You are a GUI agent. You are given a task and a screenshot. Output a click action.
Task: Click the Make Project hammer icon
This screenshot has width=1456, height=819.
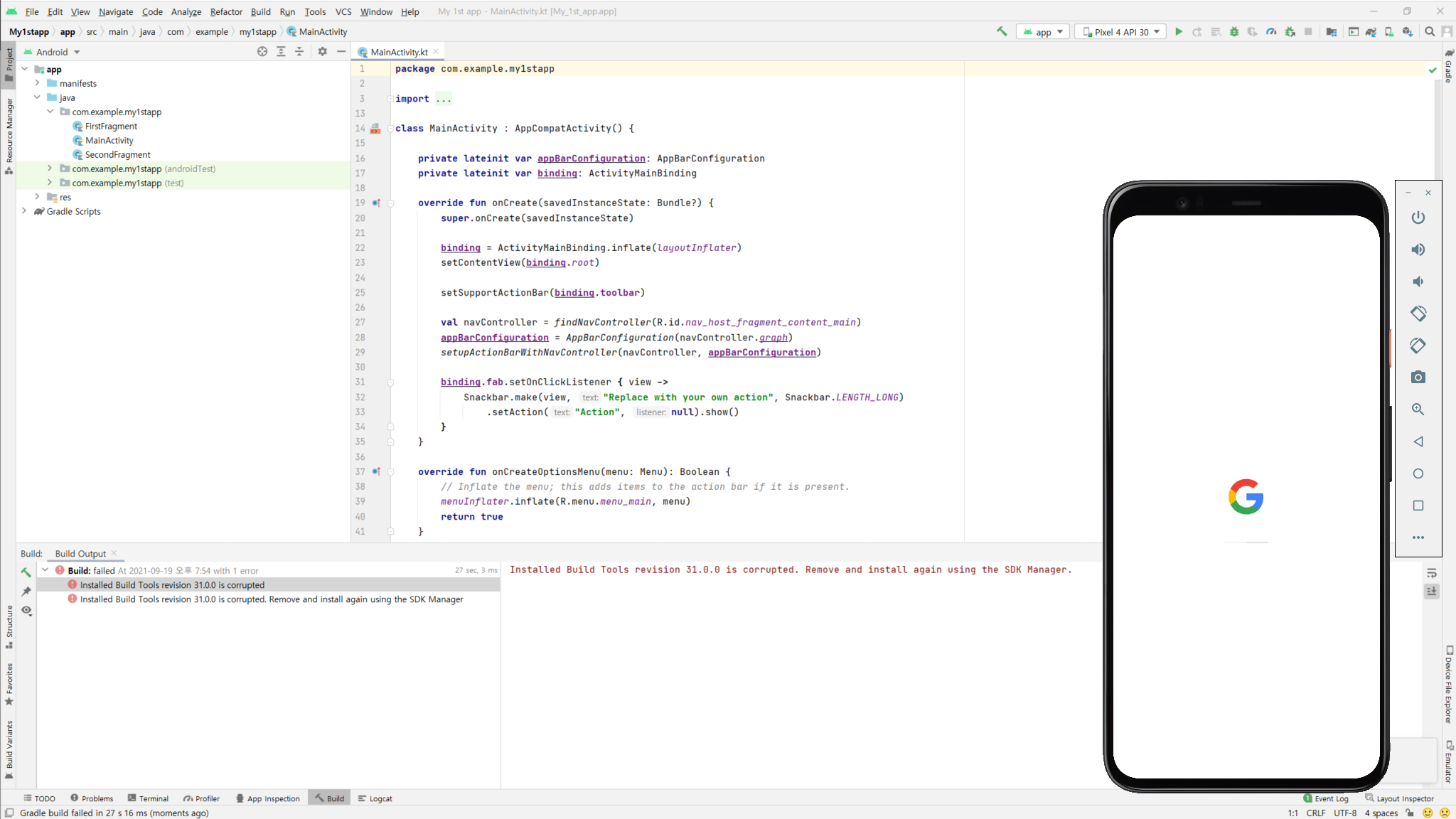click(1002, 32)
